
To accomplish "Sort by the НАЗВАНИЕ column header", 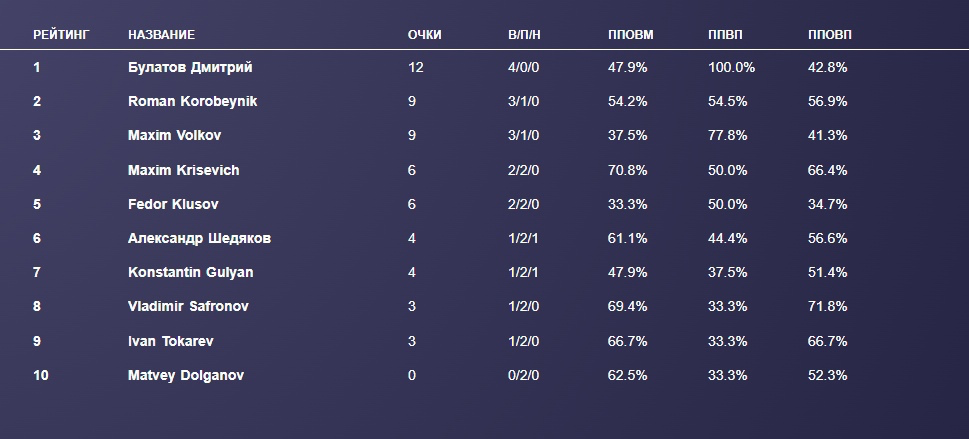I will 161,35.
